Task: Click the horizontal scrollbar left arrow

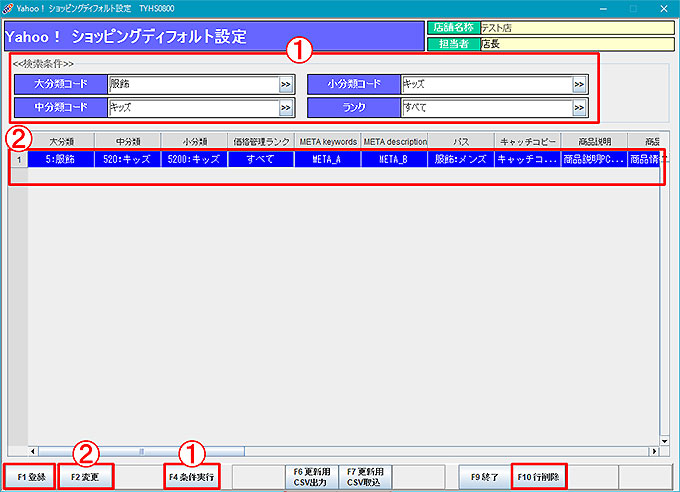Action: (33, 451)
